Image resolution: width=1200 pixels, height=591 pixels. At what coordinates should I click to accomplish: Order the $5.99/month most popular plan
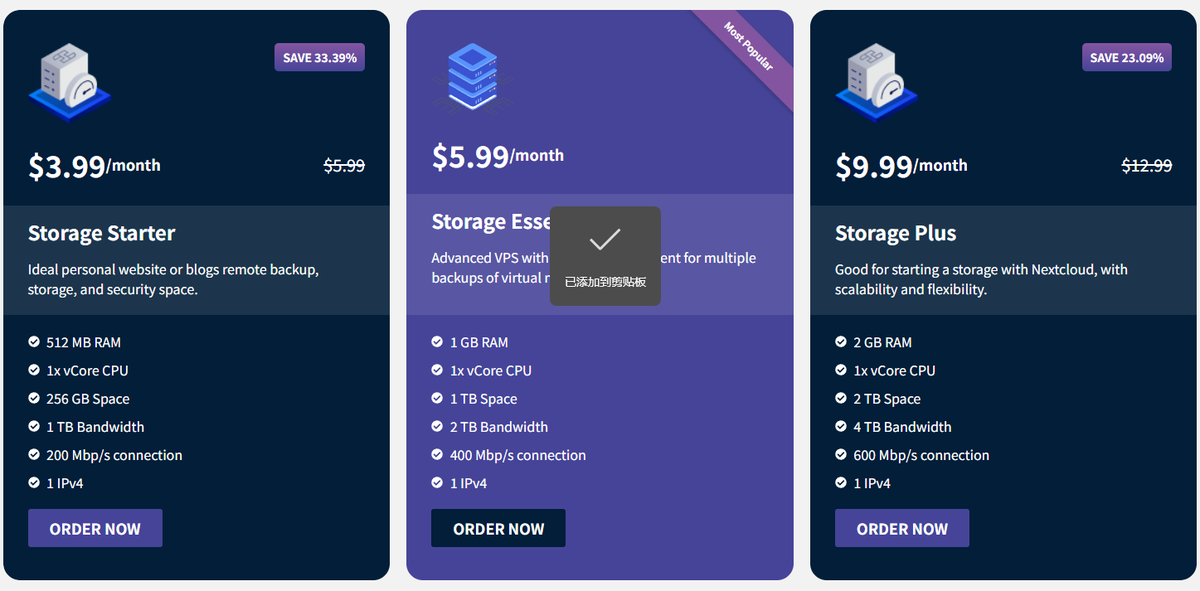[x=498, y=528]
